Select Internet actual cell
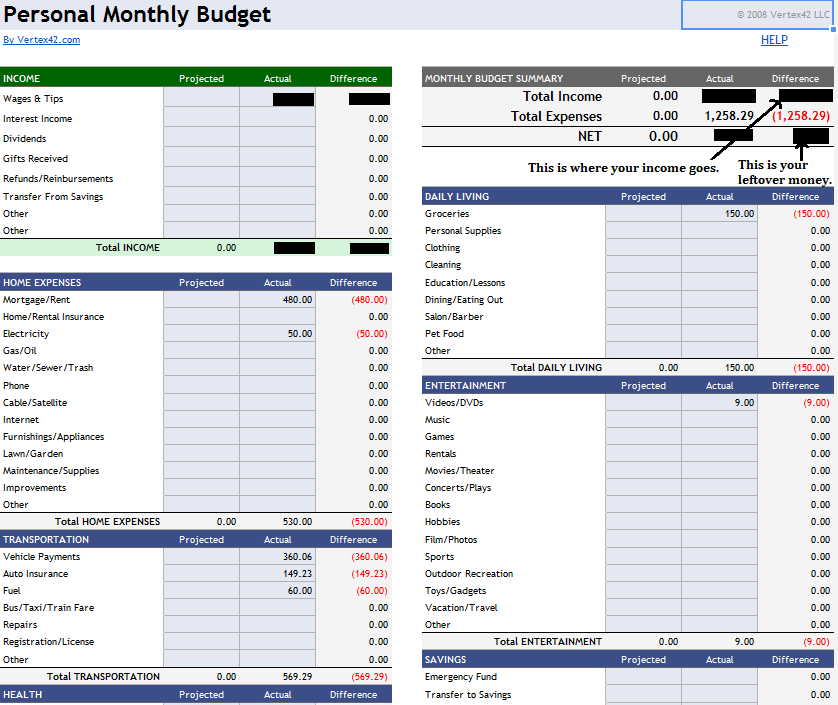The height and width of the screenshot is (705, 838). tap(277, 420)
